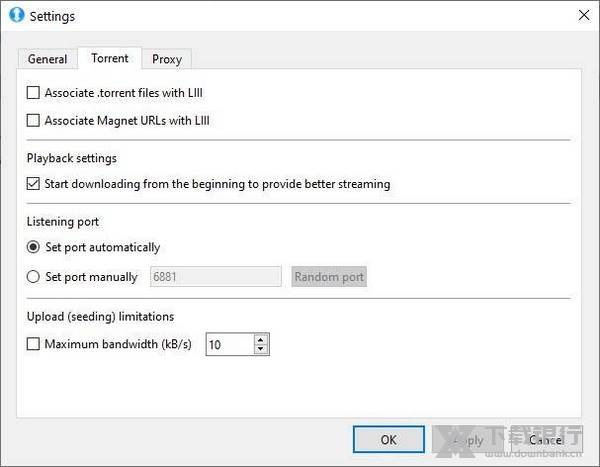Select the Torrent tab
Screen dimensions: 600x467
tap(110, 58)
